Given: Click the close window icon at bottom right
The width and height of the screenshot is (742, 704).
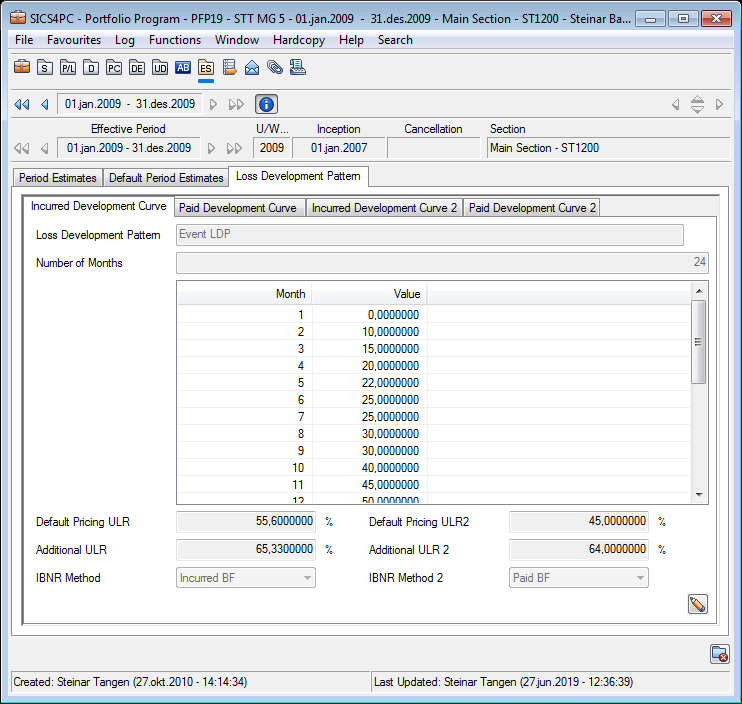Looking at the screenshot, I should pyautogui.click(x=719, y=654).
